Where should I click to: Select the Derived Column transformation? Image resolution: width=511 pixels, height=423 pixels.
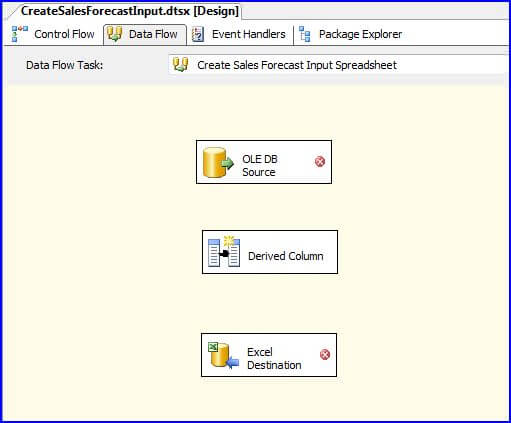pyautogui.click(x=270, y=252)
